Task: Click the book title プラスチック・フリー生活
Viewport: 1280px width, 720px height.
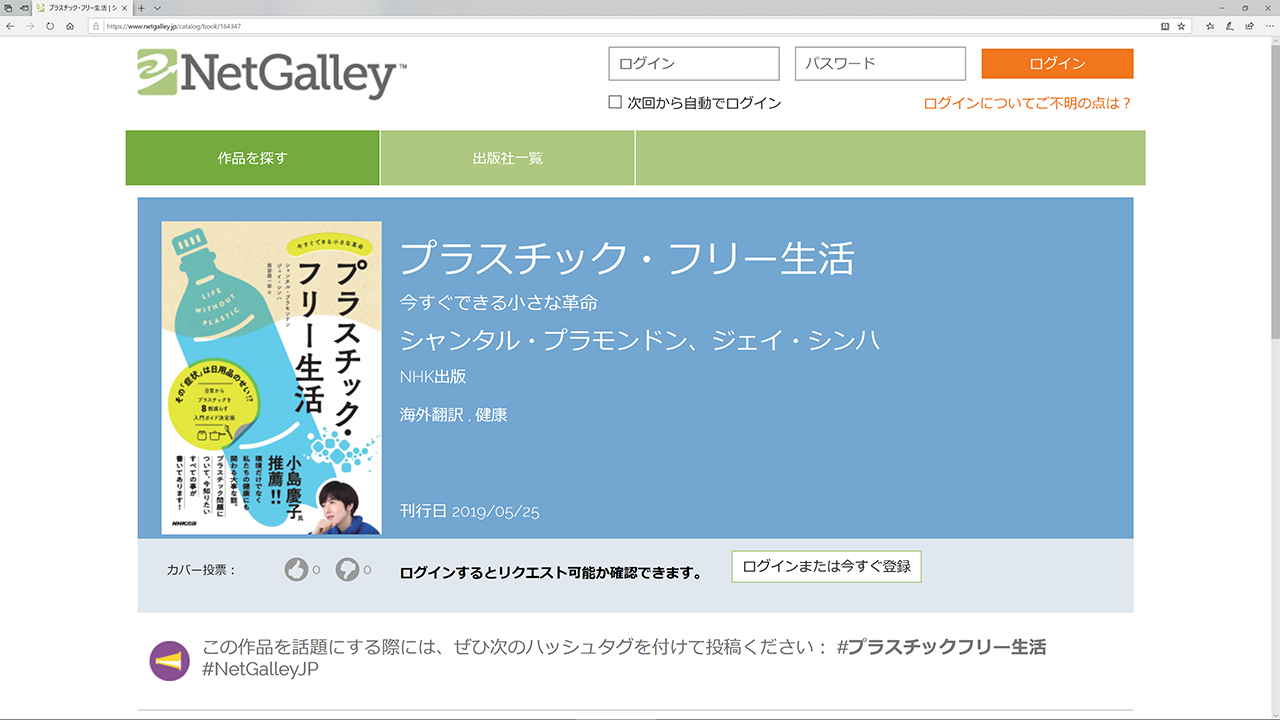Action: [x=627, y=259]
